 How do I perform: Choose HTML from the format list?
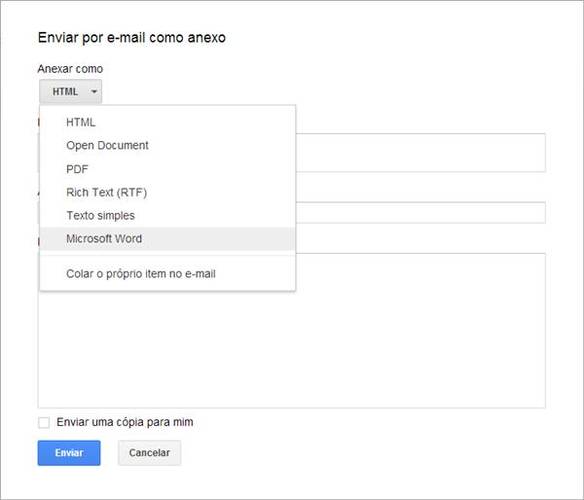pos(167,122)
